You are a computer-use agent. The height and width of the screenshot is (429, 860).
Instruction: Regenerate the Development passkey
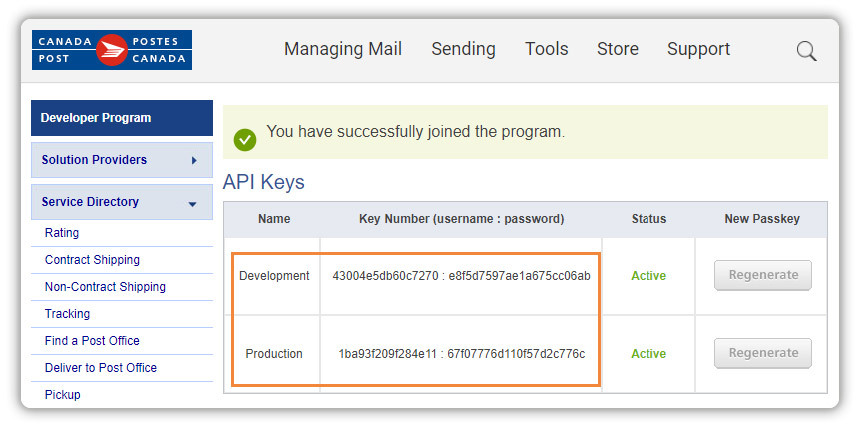pyautogui.click(x=762, y=275)
